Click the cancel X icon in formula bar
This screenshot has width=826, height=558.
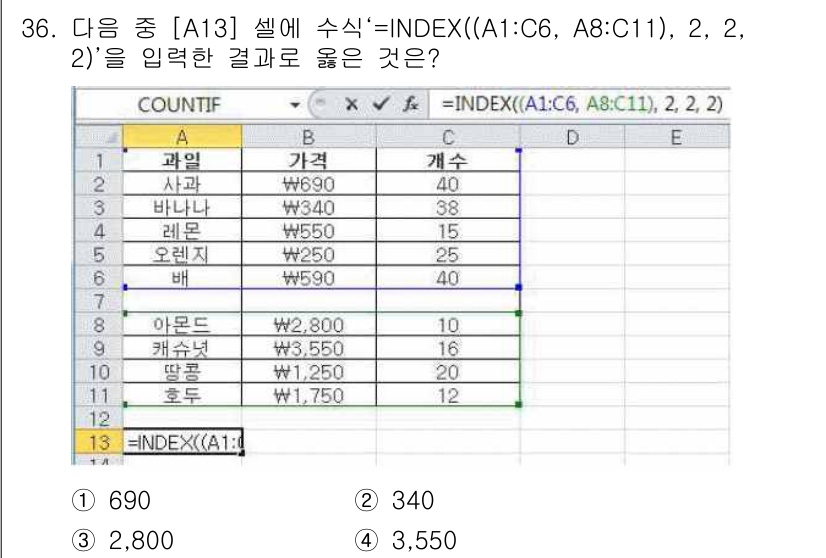tap(351, 104)
